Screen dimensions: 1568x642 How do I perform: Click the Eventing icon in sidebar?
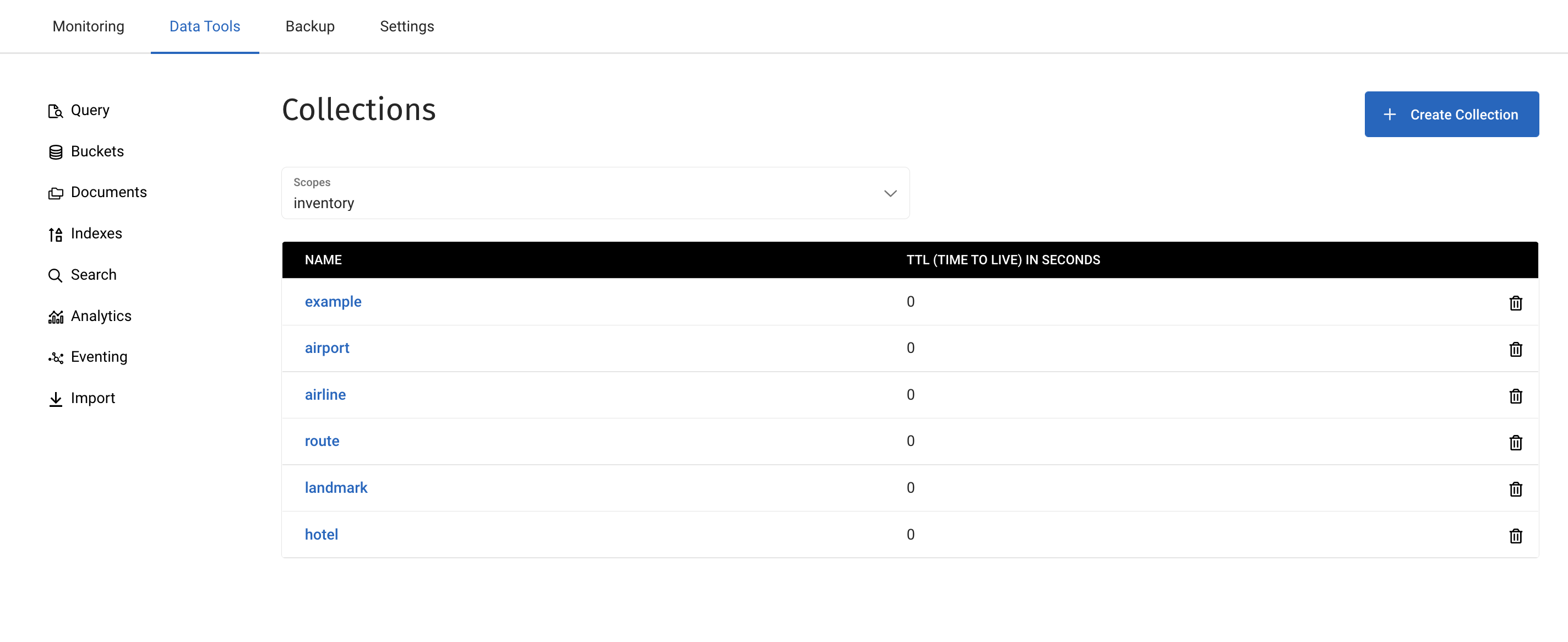point(54,357)
